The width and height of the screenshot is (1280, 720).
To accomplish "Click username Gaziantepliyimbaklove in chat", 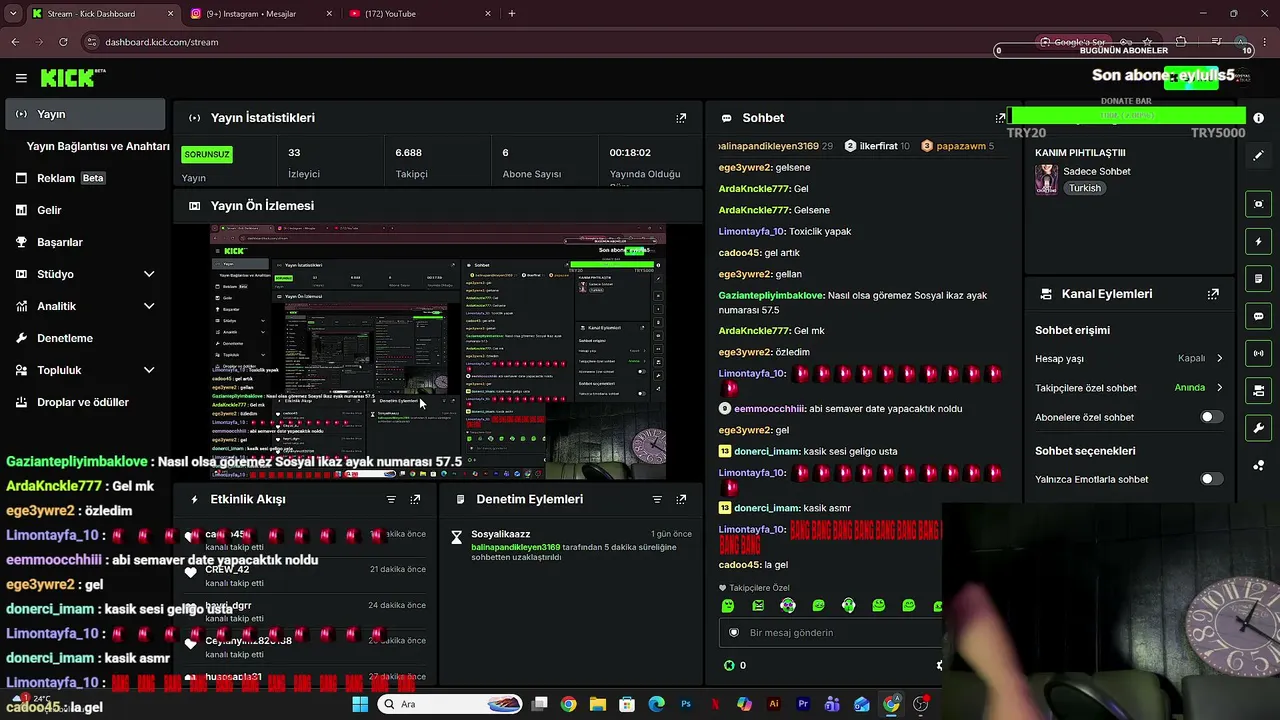I will tap(771, 296).
